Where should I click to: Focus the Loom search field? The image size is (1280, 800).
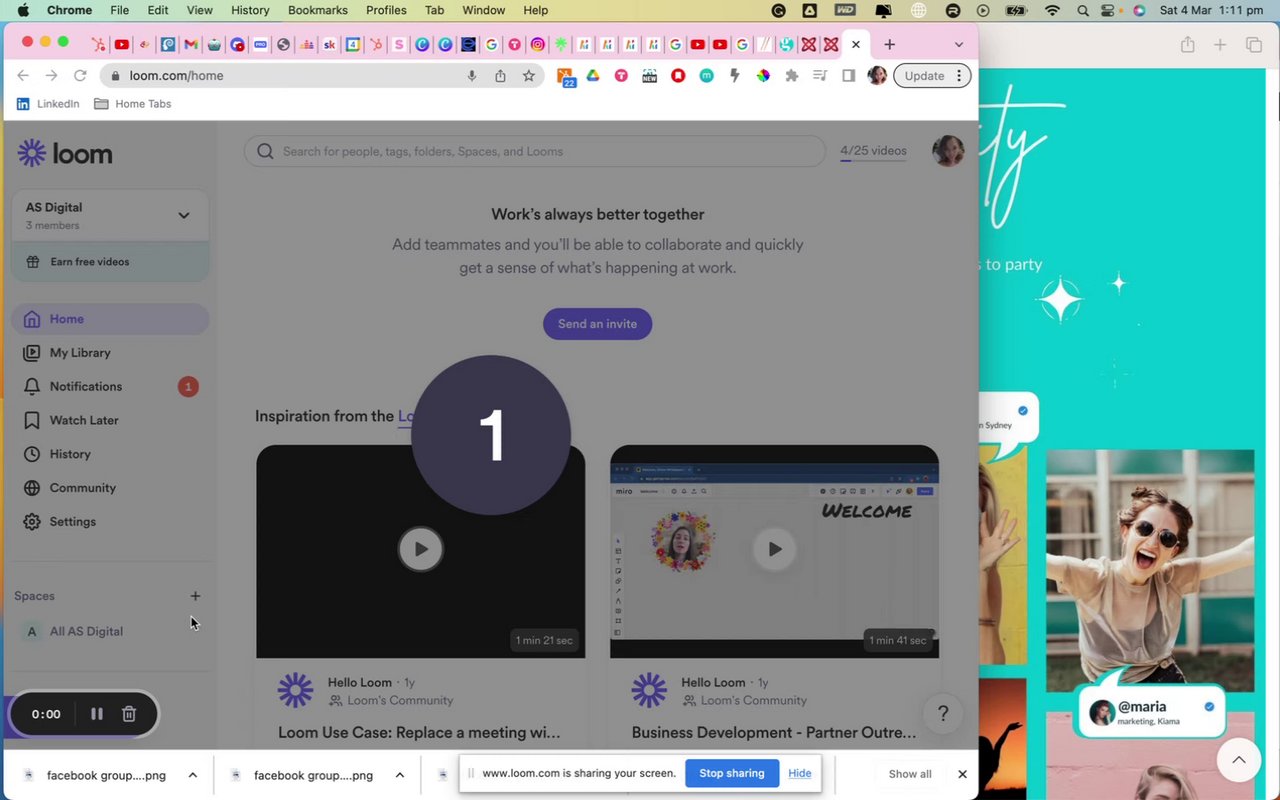[x=535, y=151]
